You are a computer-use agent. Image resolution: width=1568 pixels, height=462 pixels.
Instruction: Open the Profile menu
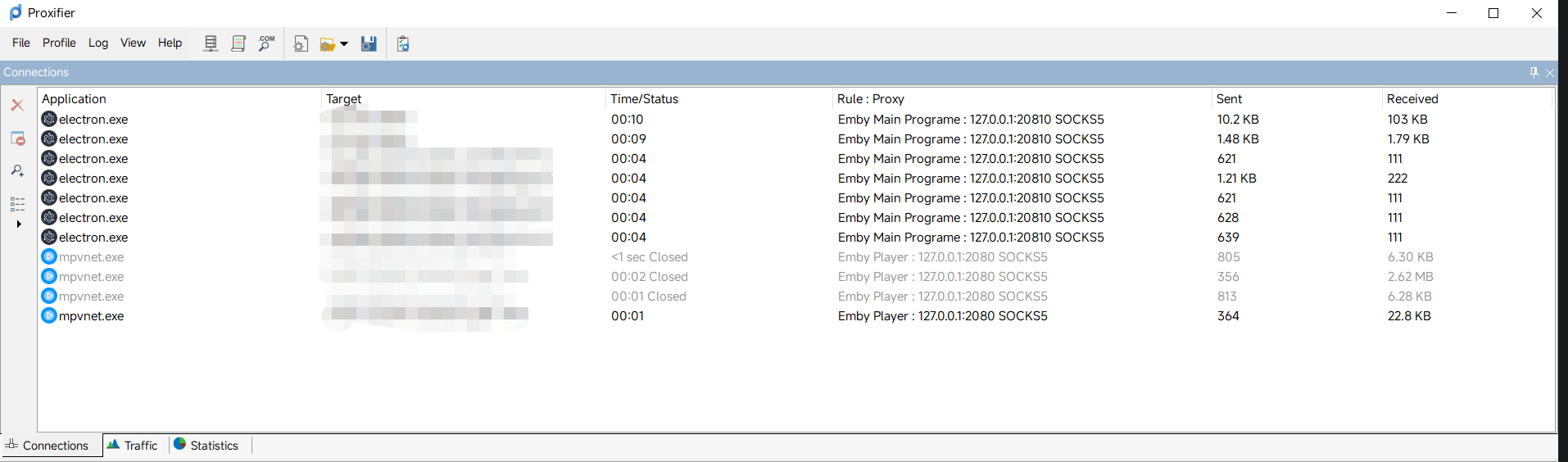[59, 43]
